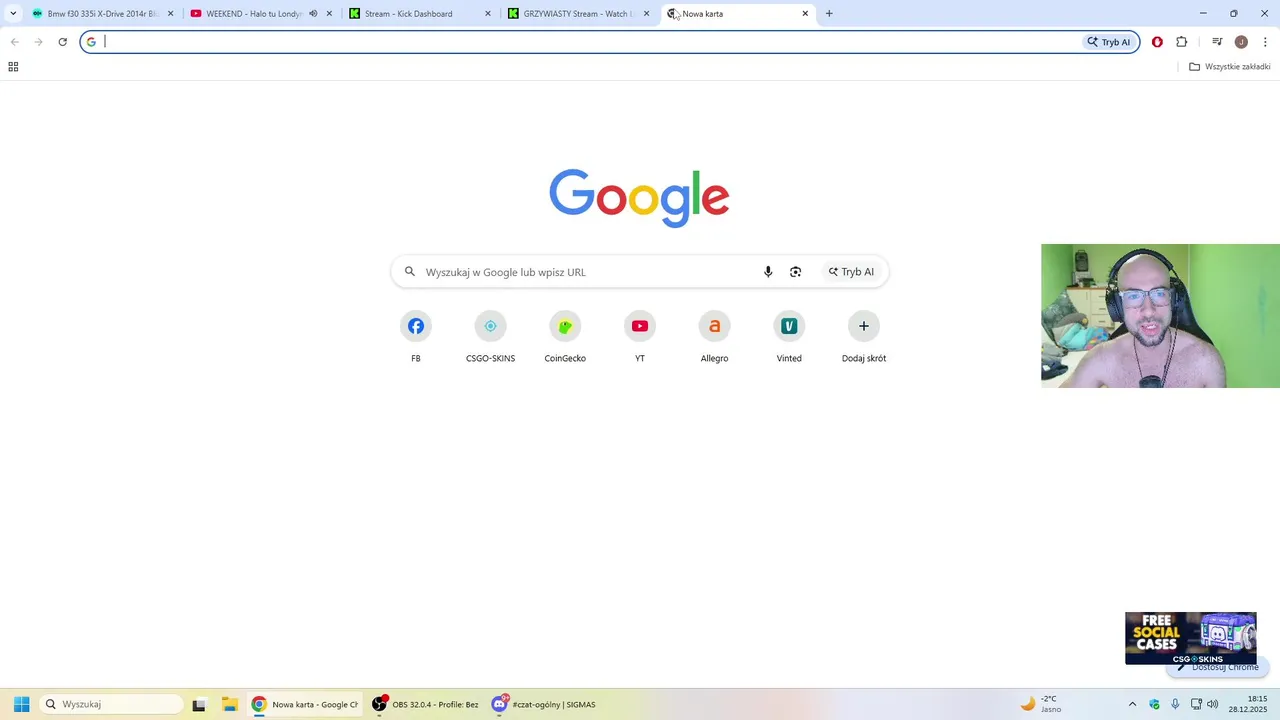This screenshot has width=1280, height=720.
Task: Go back to the previous page
Action: coord(14,42)
